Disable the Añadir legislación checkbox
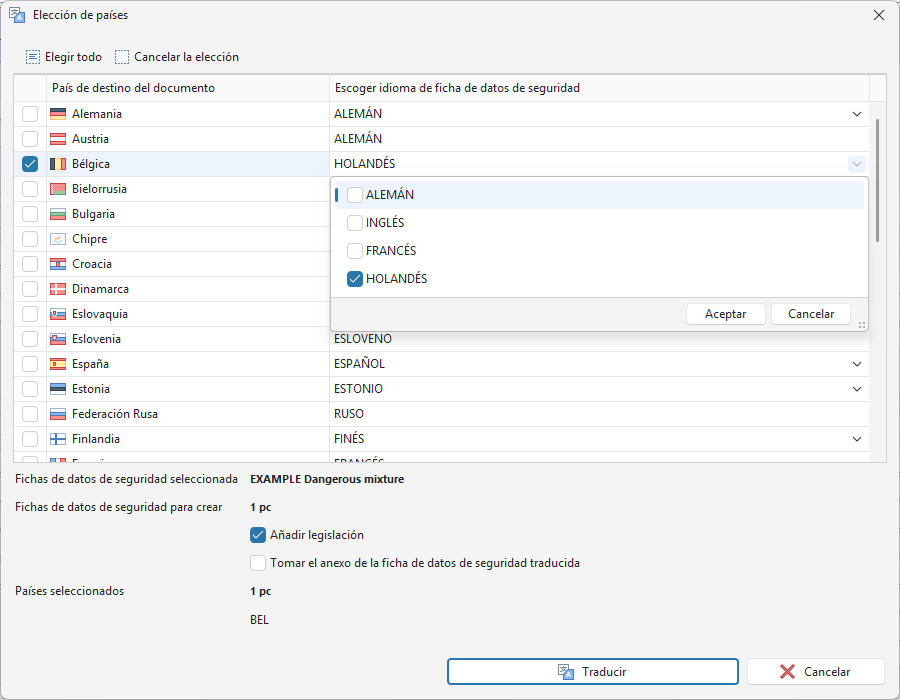This screenshot has width=900, height=700. pos(258,535)
